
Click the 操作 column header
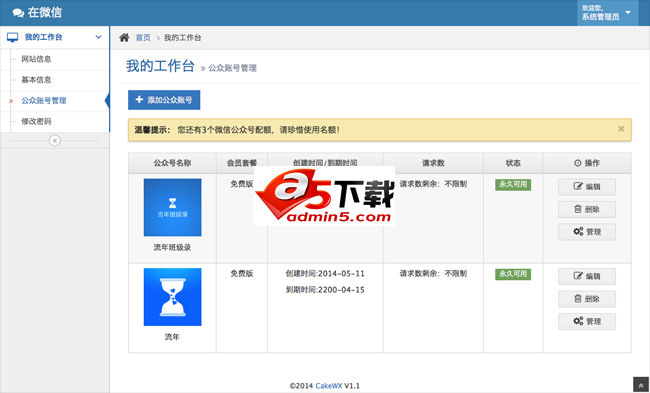pos(587,163)
